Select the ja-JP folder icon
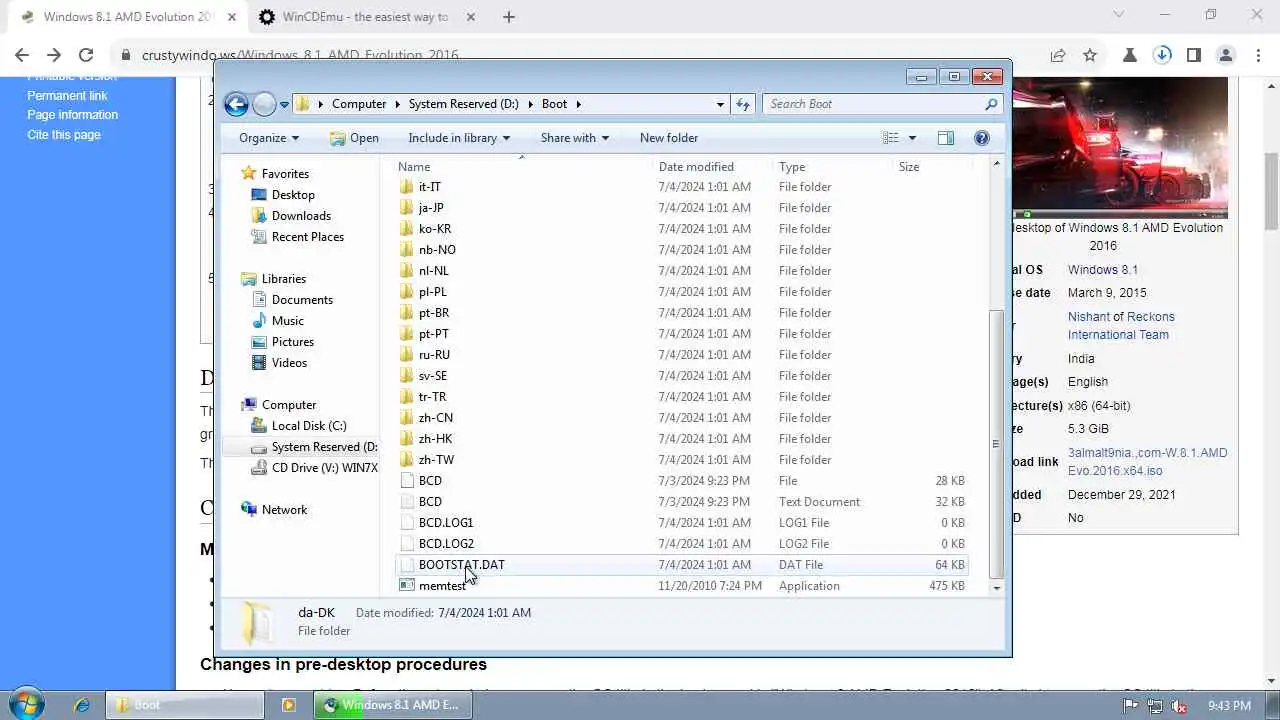Image resolution: width=1280 pixels, height=720 pixels. click(406, 208)
